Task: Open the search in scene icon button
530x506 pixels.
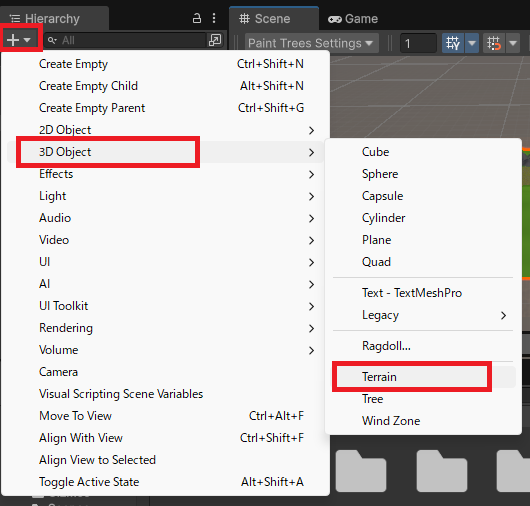Action: point(215,40)
